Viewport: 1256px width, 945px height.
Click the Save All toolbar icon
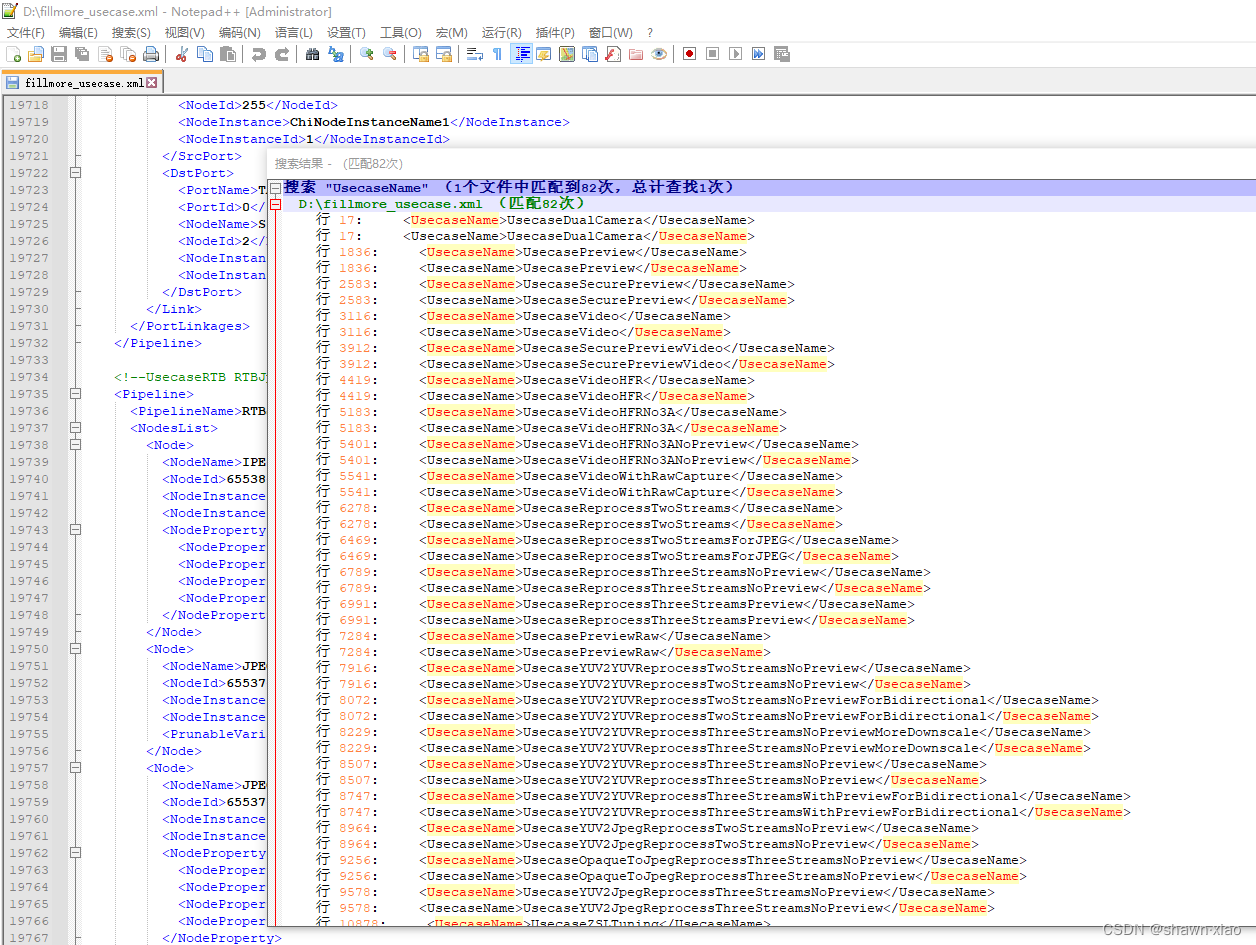(x=82, y=54)
